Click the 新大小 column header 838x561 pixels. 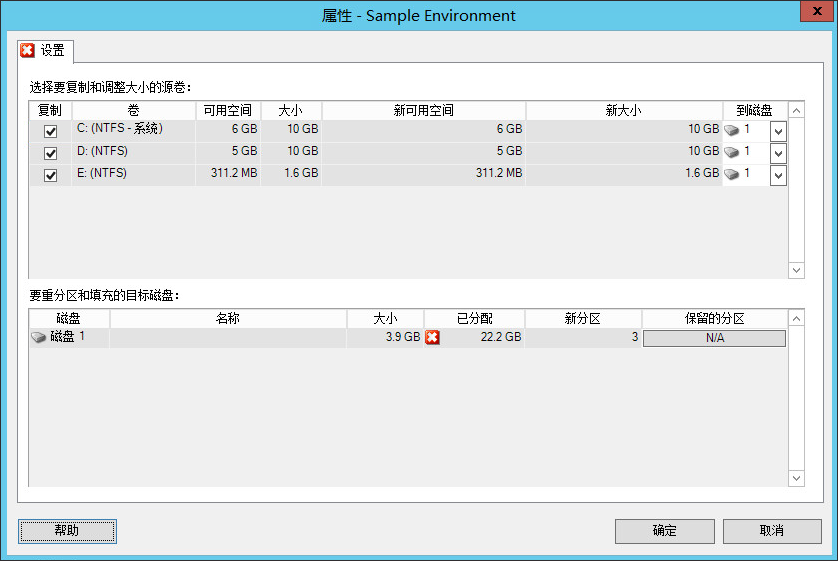(624, 111)
